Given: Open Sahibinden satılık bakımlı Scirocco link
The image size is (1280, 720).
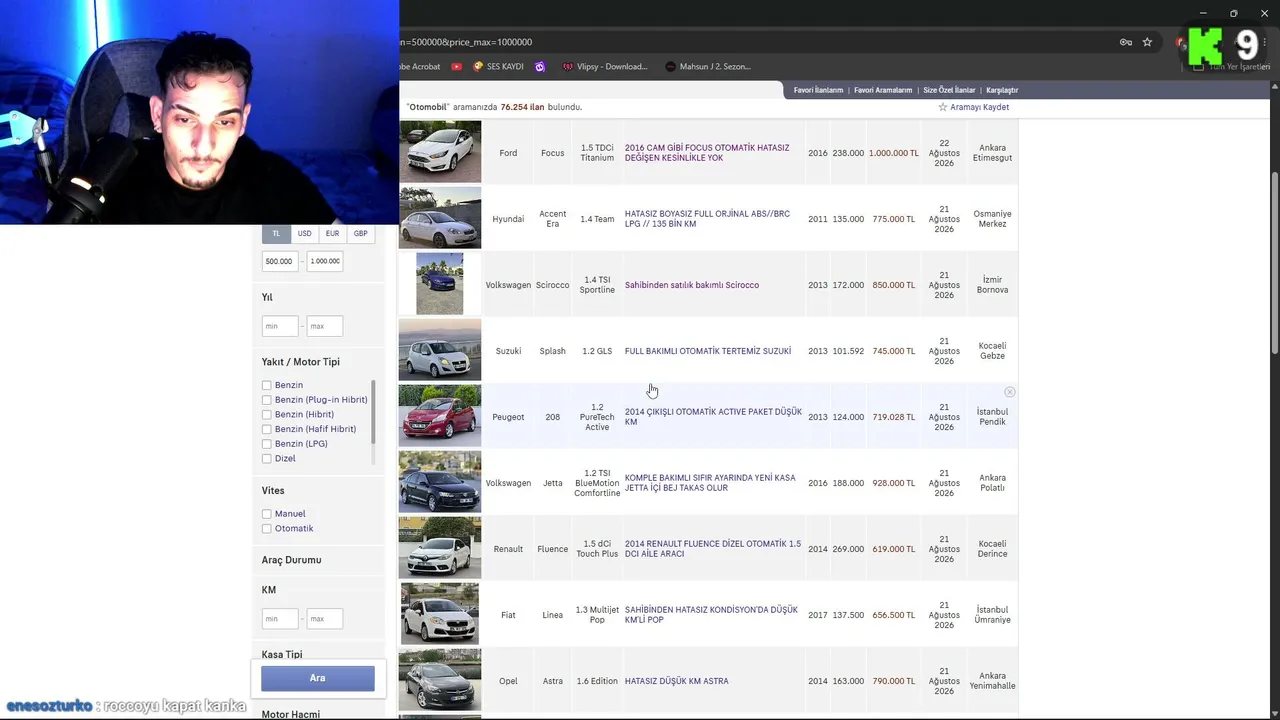Looking at the screenshot, I should point(692,285).
